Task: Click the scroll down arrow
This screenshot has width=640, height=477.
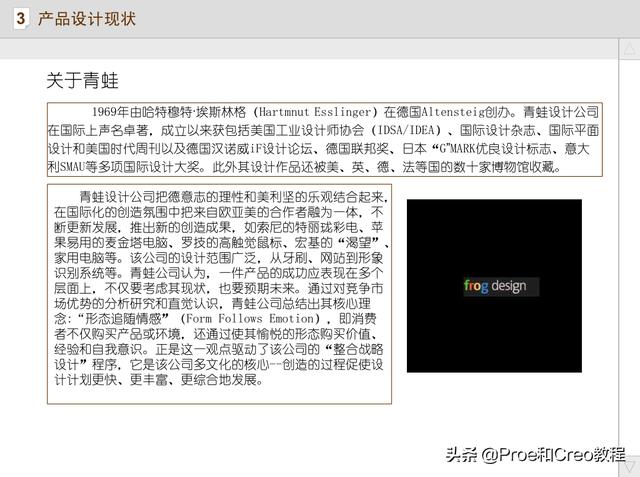Action: pos(629,467)
